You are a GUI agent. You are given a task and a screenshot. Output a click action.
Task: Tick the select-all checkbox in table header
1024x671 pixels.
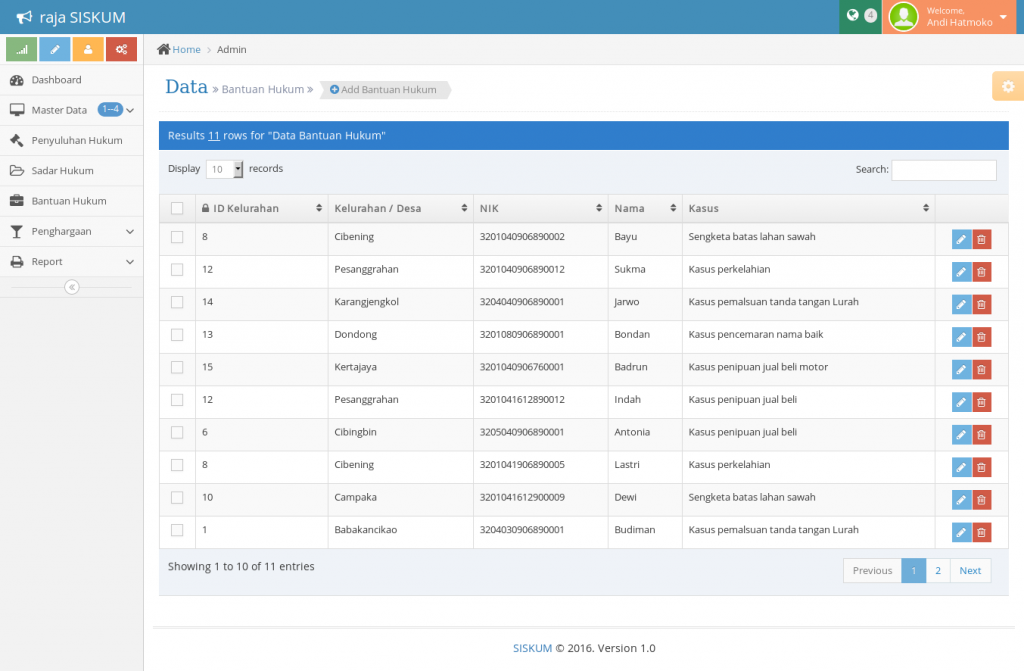(x=177, y=208)
